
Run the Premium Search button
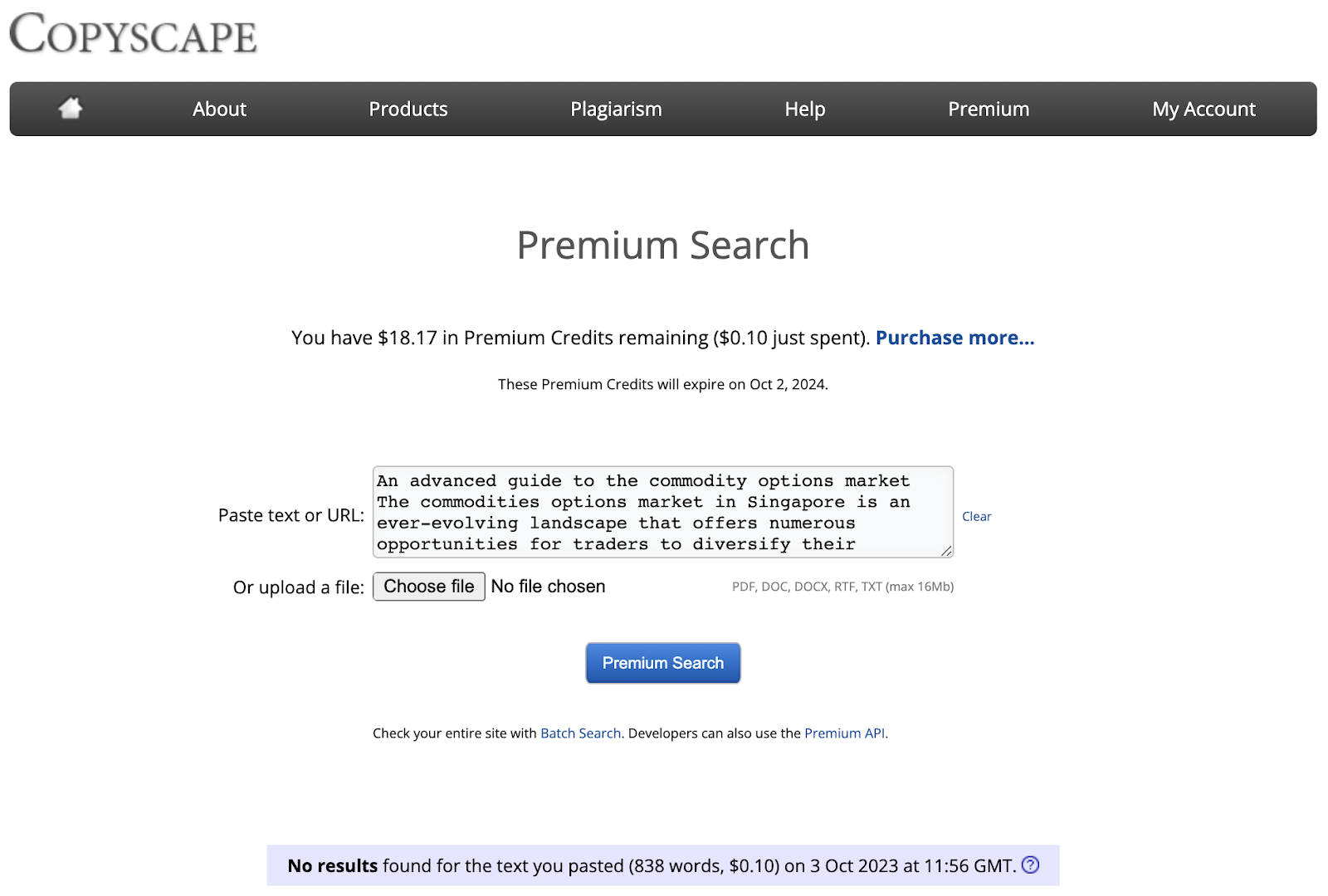[662, 663]
